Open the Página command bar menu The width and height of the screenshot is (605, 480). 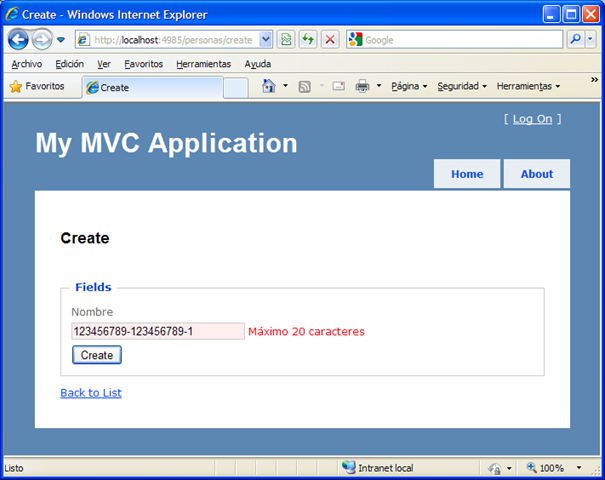click(409, 86)
